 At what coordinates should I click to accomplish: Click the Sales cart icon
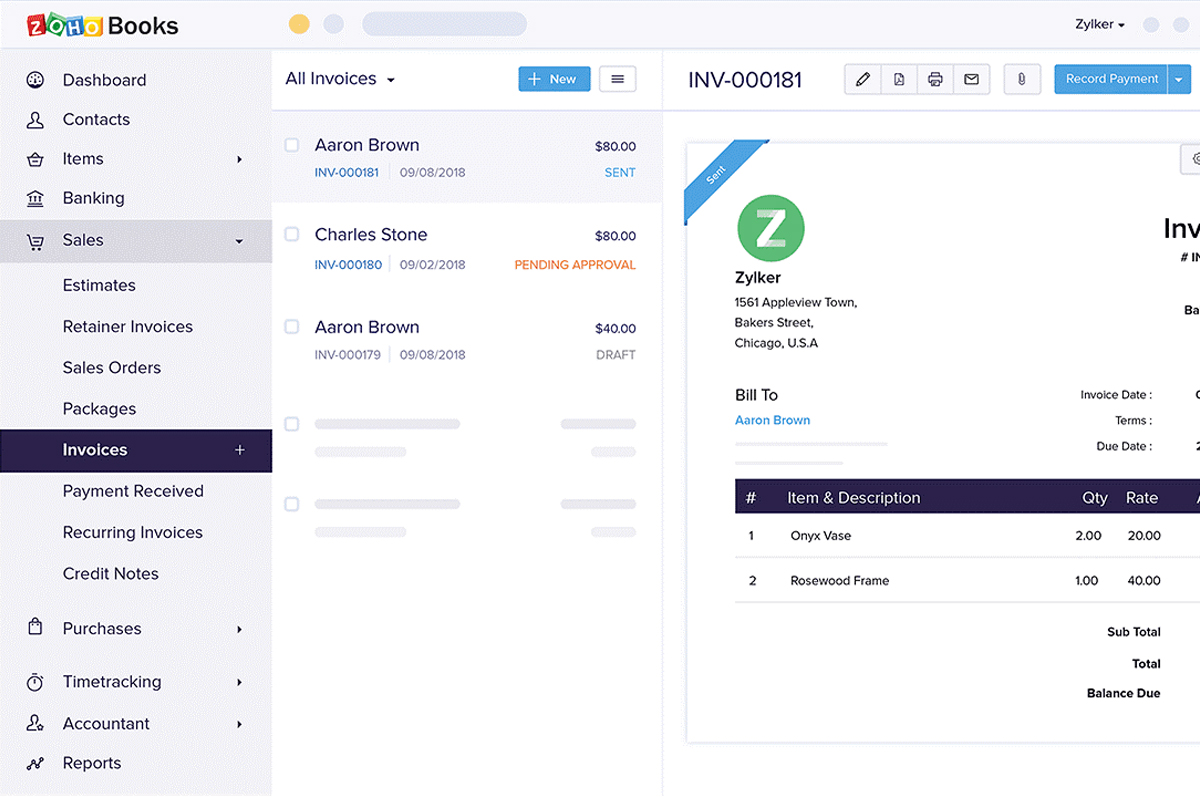pos(35,241)
